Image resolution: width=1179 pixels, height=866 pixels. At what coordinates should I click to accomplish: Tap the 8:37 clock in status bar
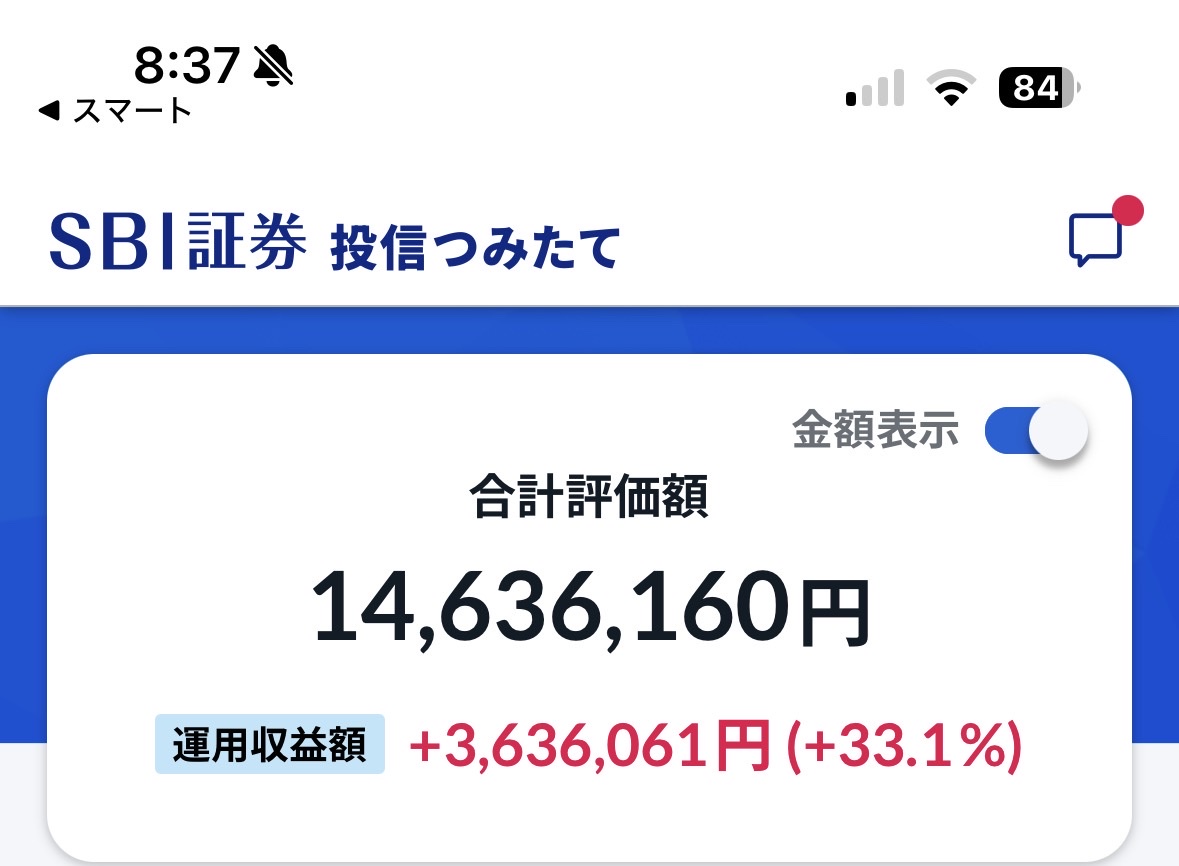coord(187,65)
